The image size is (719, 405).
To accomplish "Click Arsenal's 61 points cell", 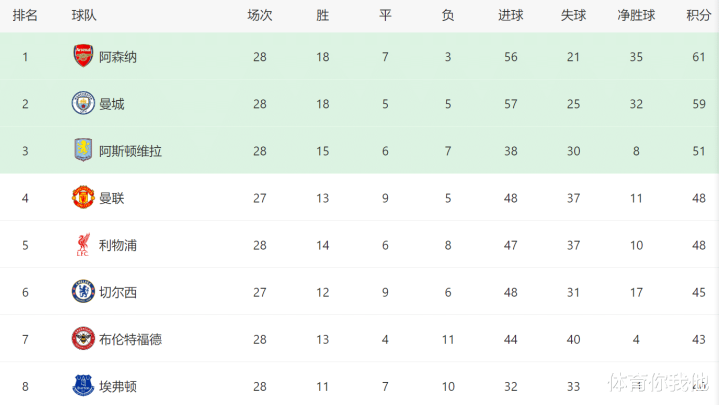I will tap(698, 57).
